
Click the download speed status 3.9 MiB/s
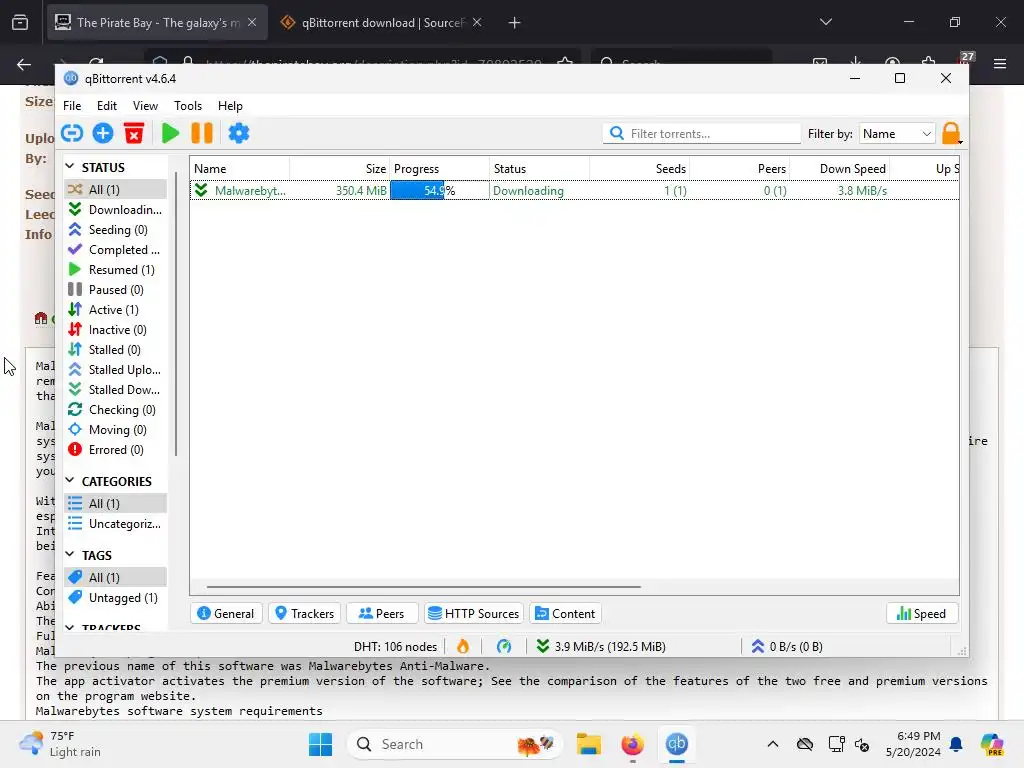point(601,647)
